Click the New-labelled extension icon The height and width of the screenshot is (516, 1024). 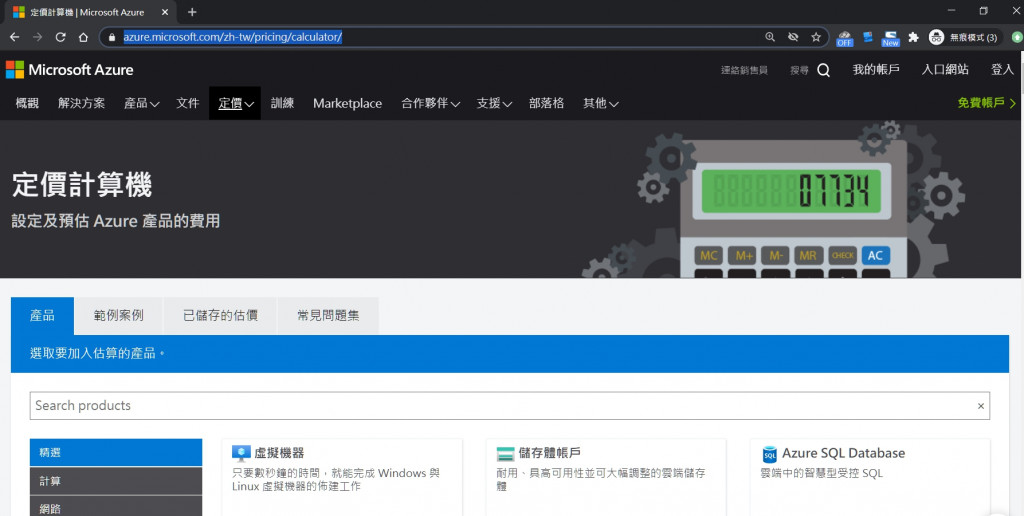coord(890,38)
